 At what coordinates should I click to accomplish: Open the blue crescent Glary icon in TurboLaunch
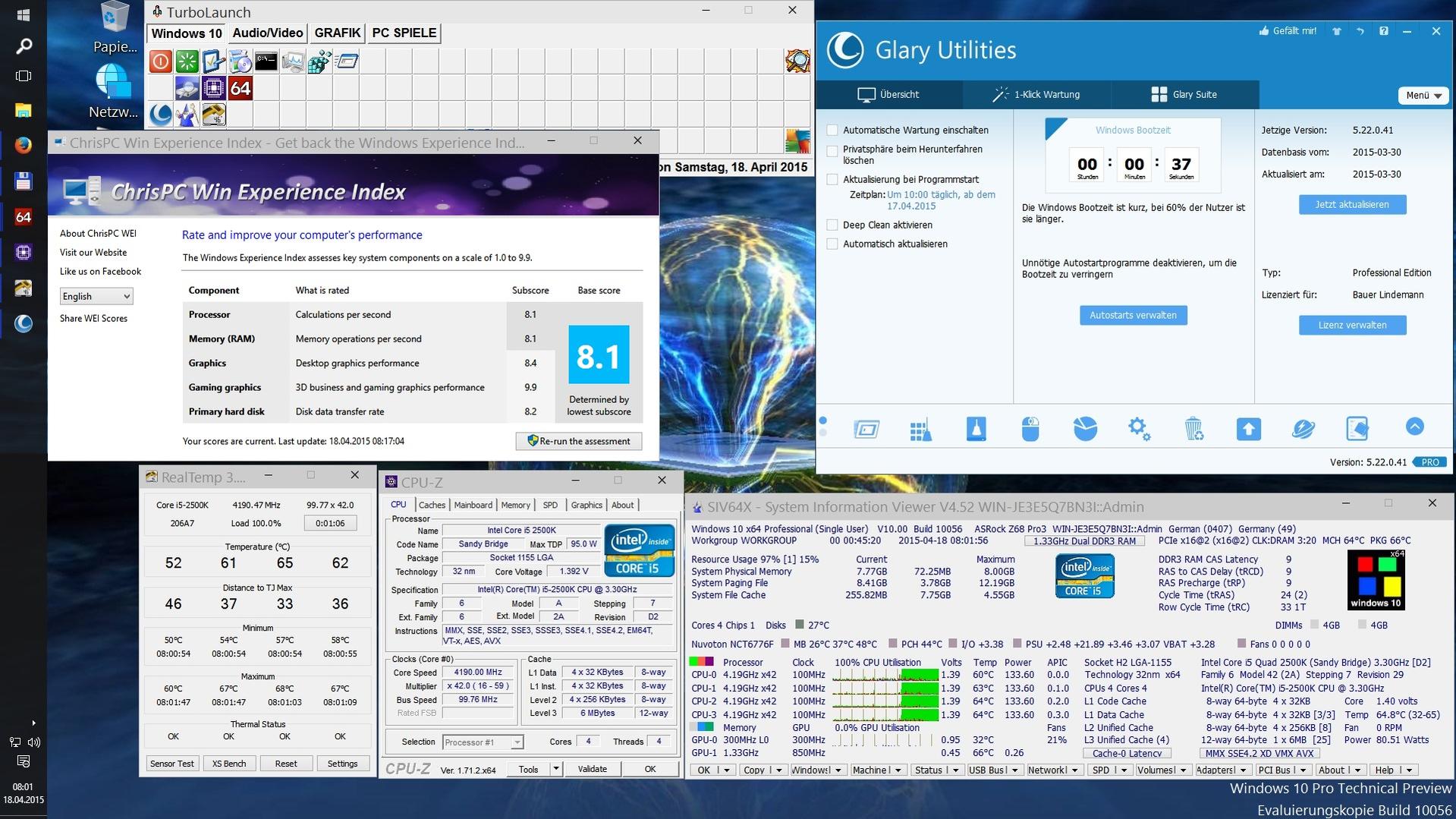(x=160, y=115)
